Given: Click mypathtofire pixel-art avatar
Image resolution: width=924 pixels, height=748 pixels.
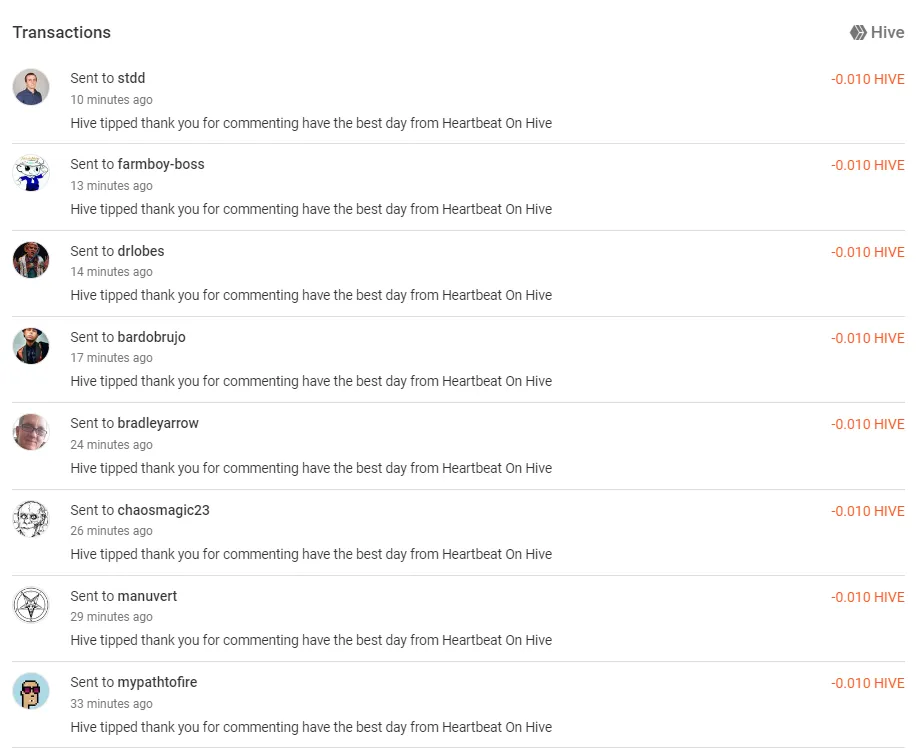Looking at the screenshot, I should point(31,691).
